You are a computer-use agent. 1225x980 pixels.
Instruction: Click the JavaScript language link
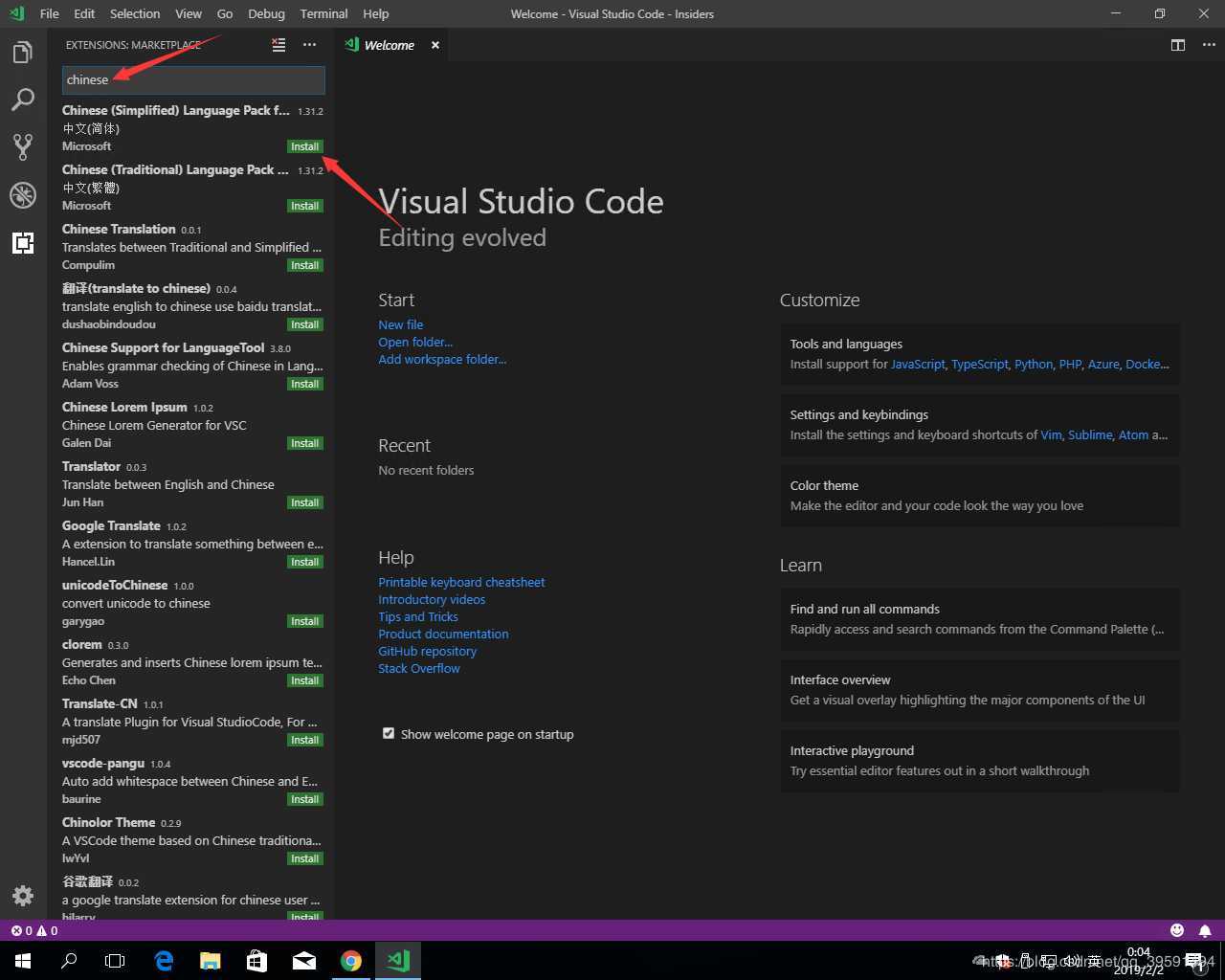918,364
